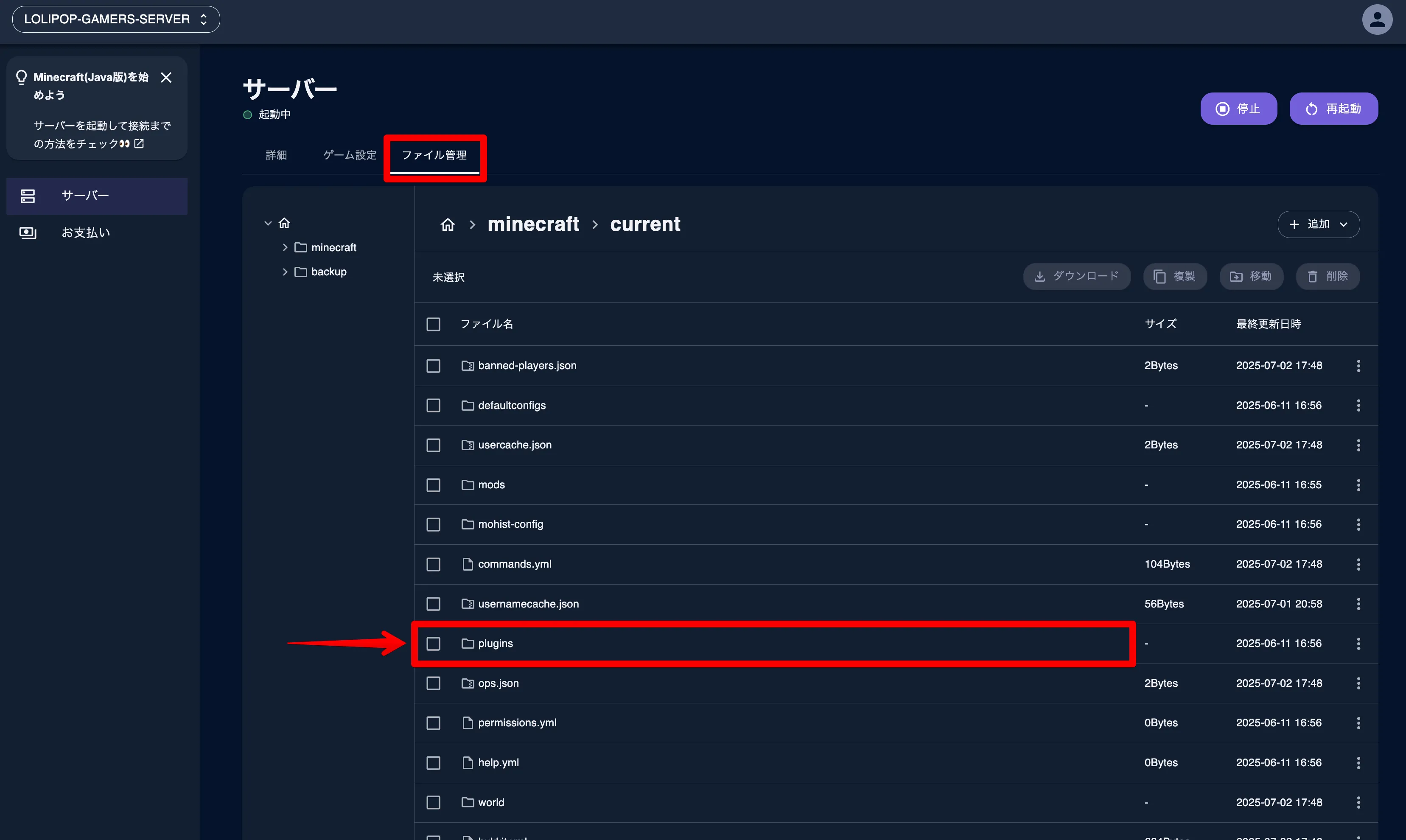Select サーバー in the sidebar menu
This screenshot has width=1406, height=840.
[97, 196]
